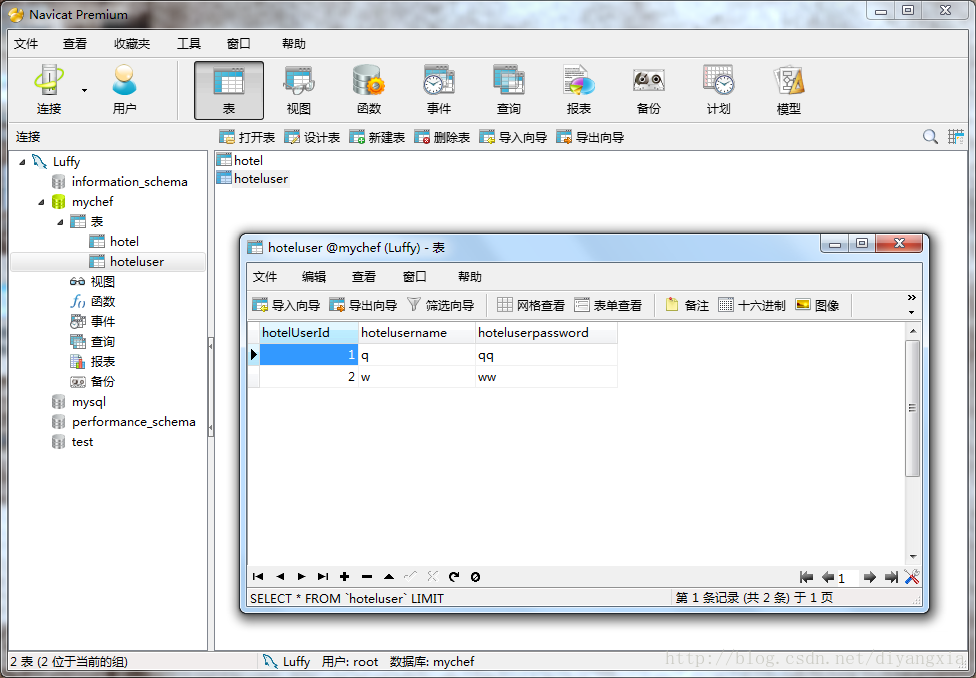This screenshot has height=678, width=976.
Task: Collapse the 表 tables tree node
Action: tap(60, 222)
